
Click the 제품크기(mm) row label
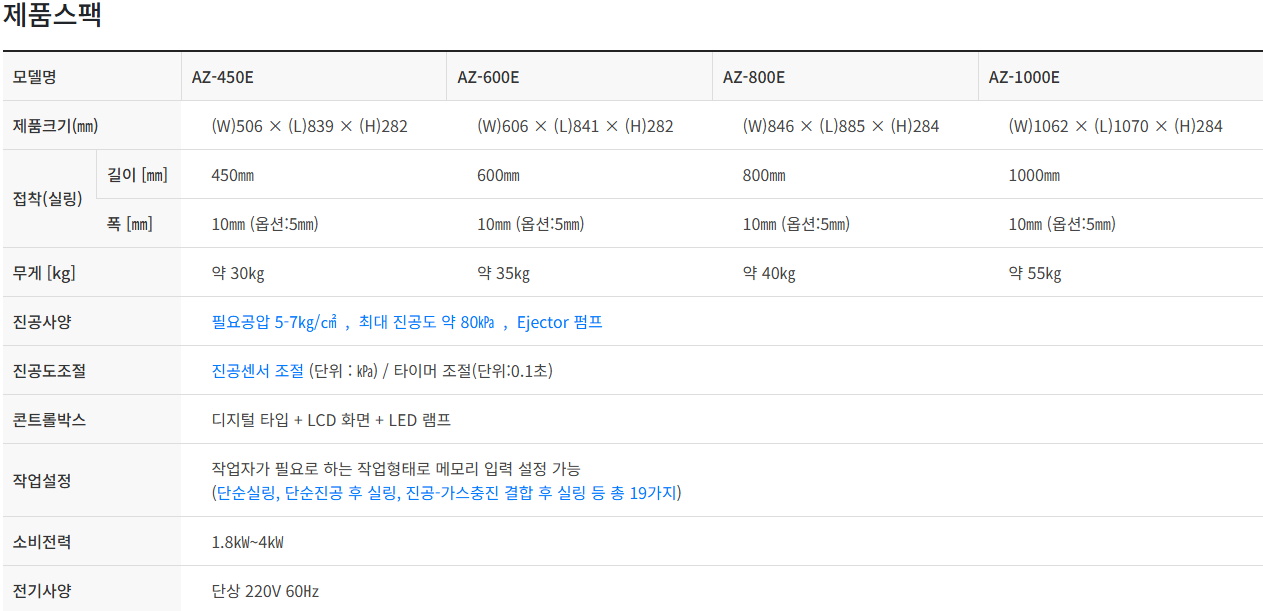tap(56, 126)
